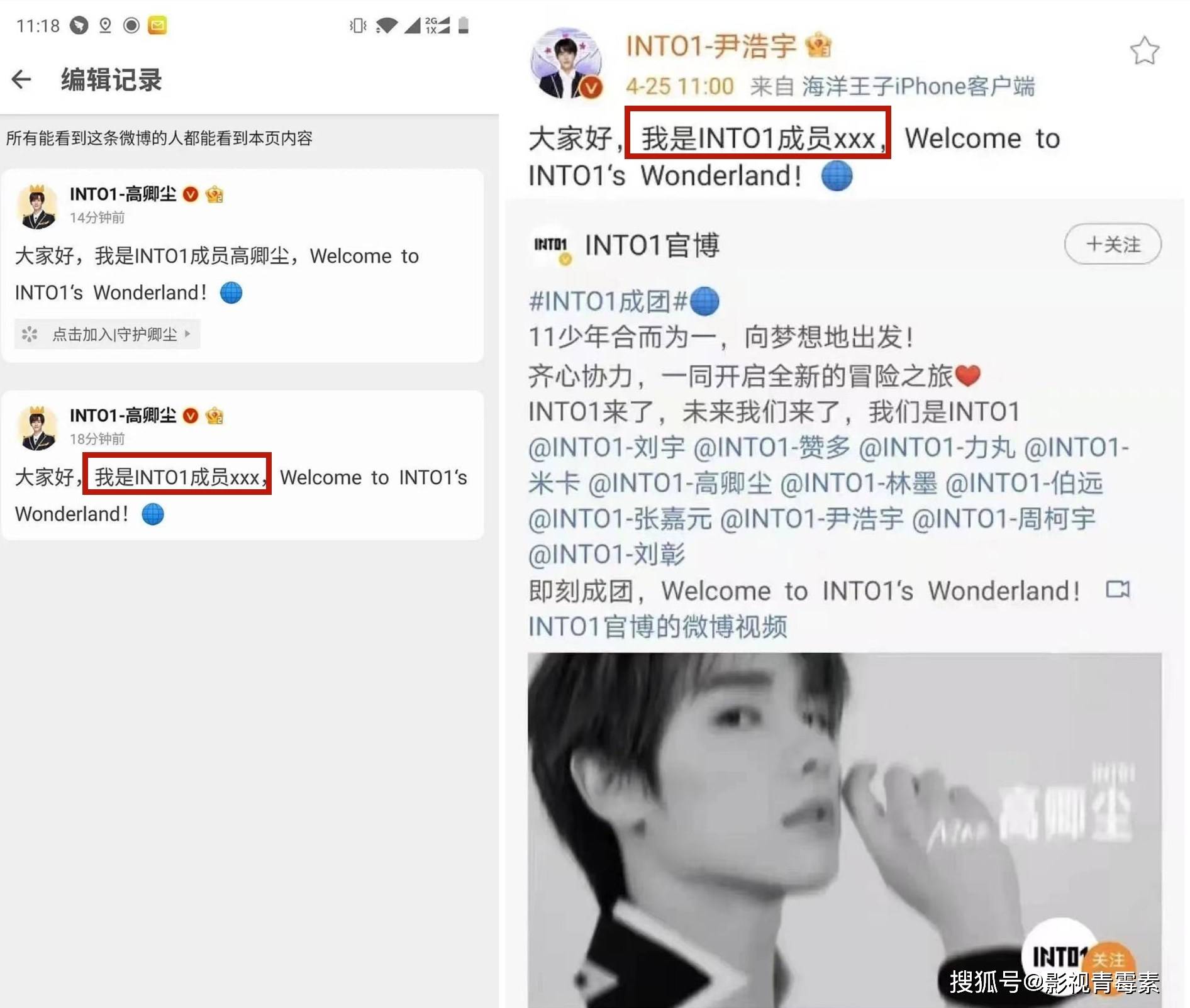Screen dimensions: 1190x1008
Task: Click INTO1-高卿尘 username in first record
Action: pyautogui.click(x=123, y=194)
